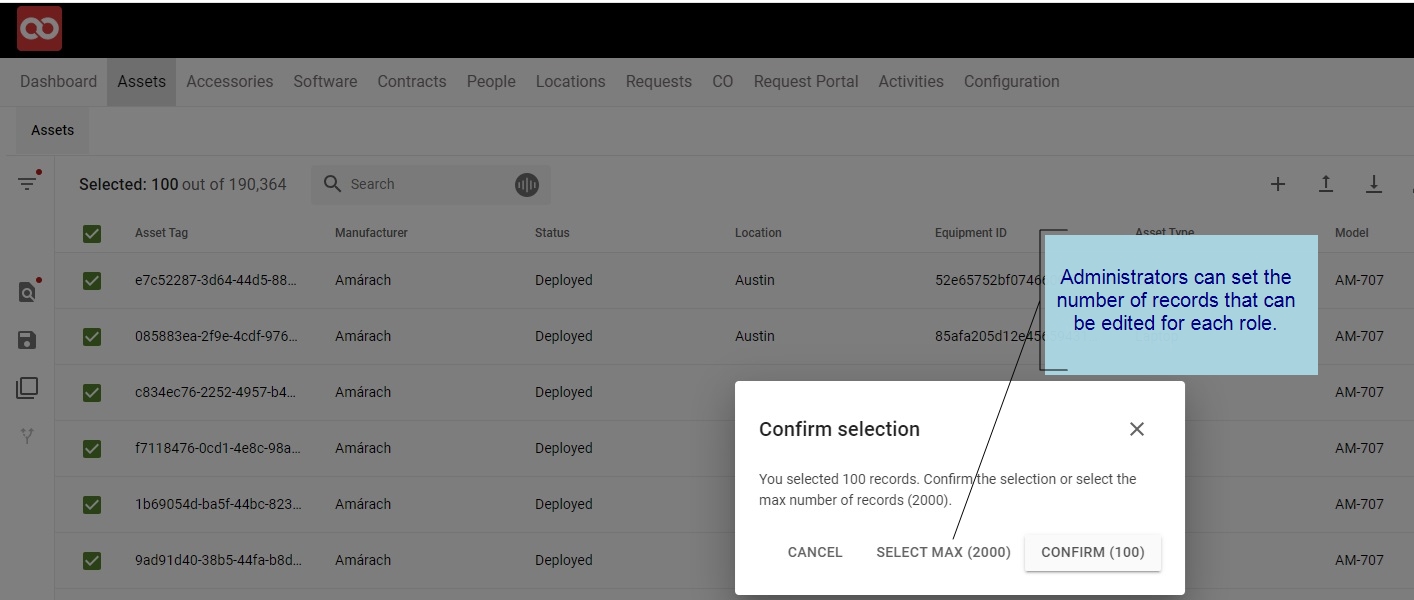Click the save floppy disk icon
Image resolution: width=1414 pixels, height=600 pixels.
27,340
